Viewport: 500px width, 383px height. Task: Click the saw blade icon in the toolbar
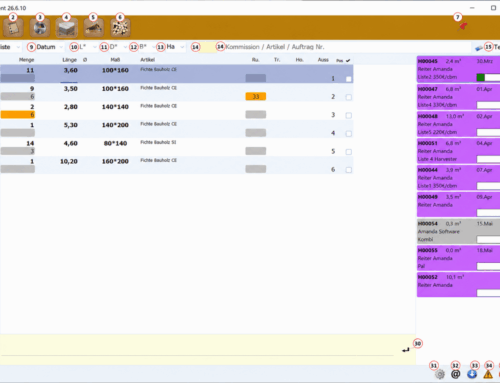(40, 28)
